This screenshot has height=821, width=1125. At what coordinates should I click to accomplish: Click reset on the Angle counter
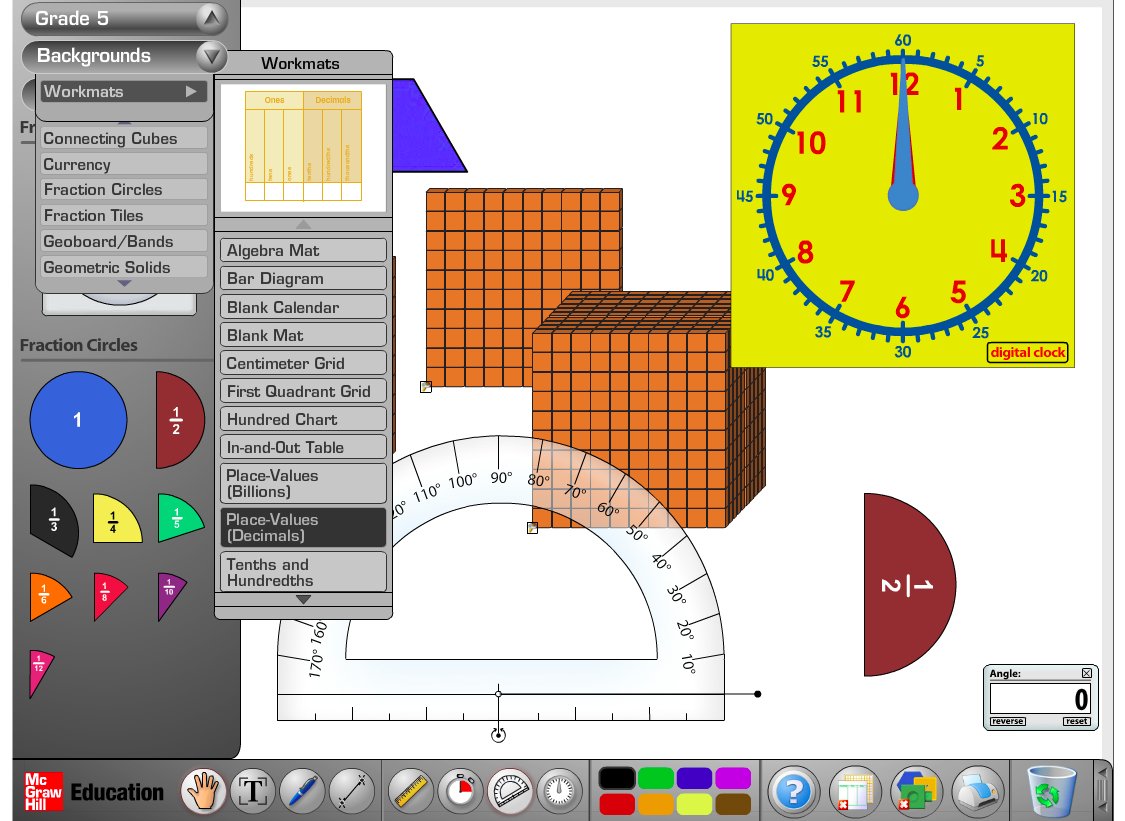pyautogui.click(x=1077, y=721)
